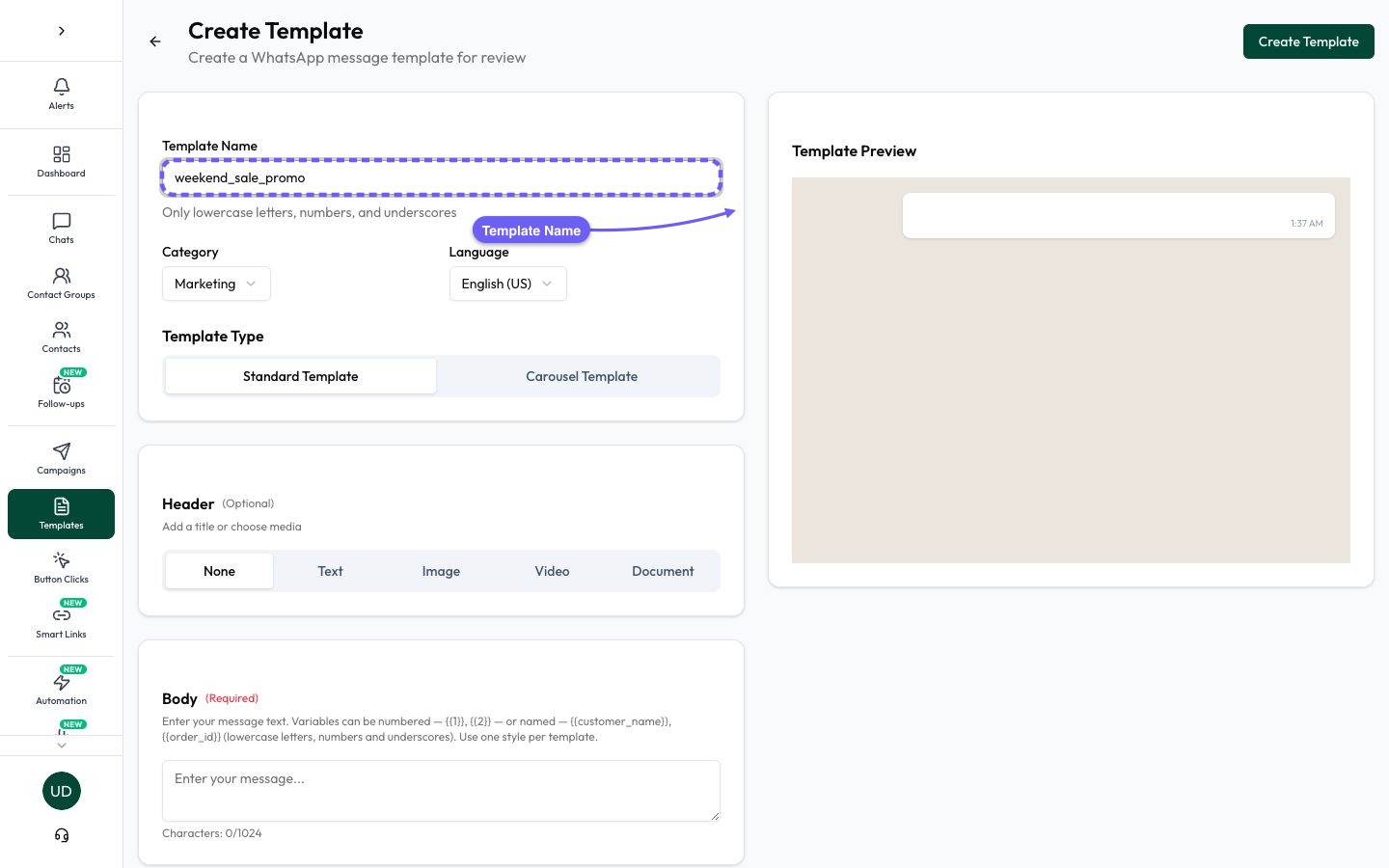
Task: Click the message bubble in Template Preview
Action: tap(1118, 215)
